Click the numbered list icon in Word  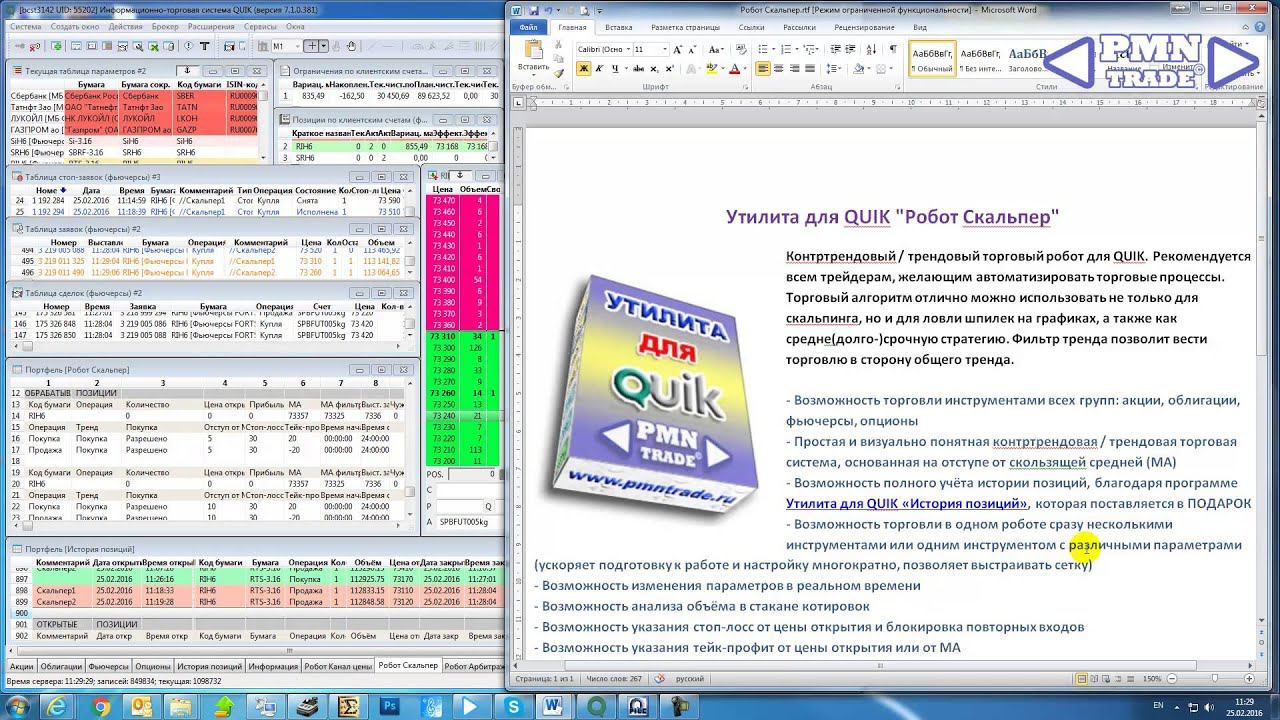click(786, 49)
